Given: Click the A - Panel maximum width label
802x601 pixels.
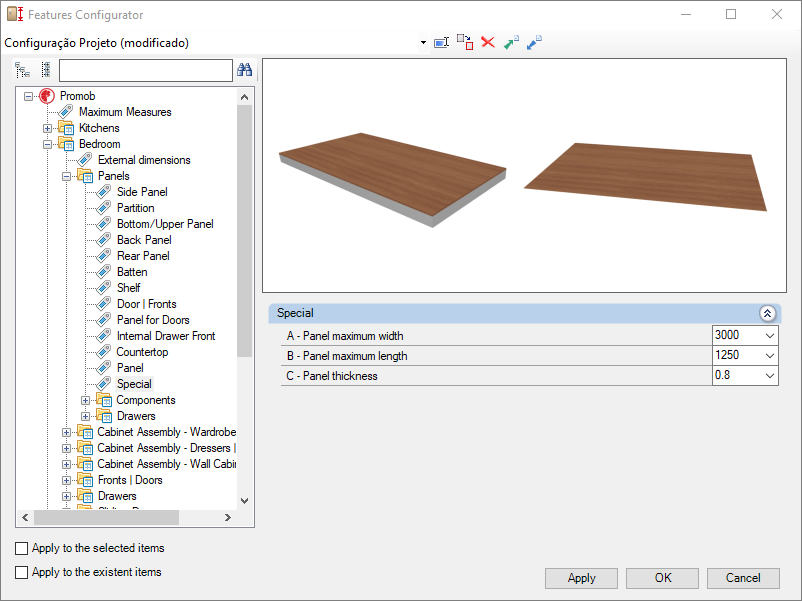Looking at the screenshot, I should click(345, 336).
